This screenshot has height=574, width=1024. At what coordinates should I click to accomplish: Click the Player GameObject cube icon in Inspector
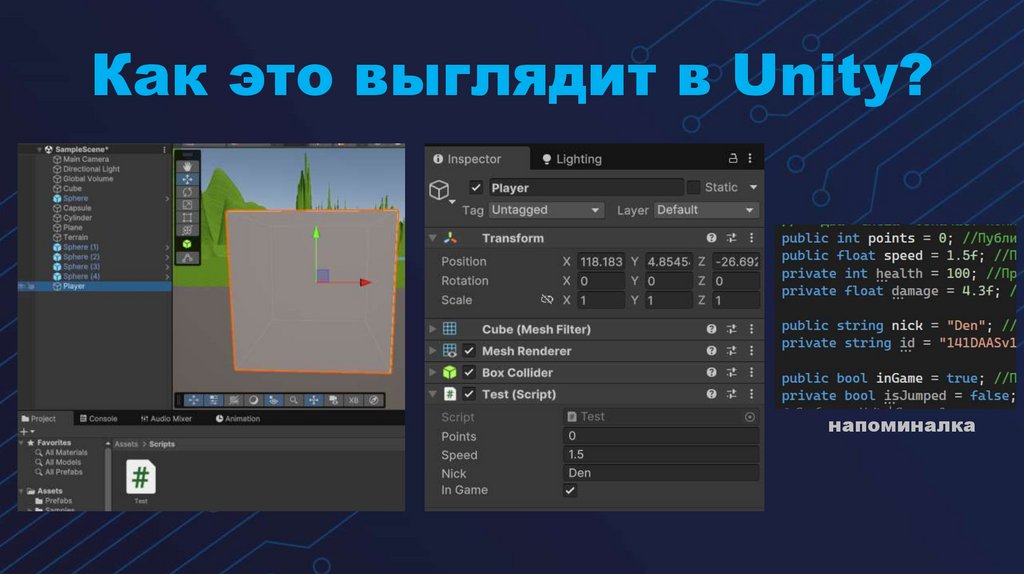click(440, 189)
